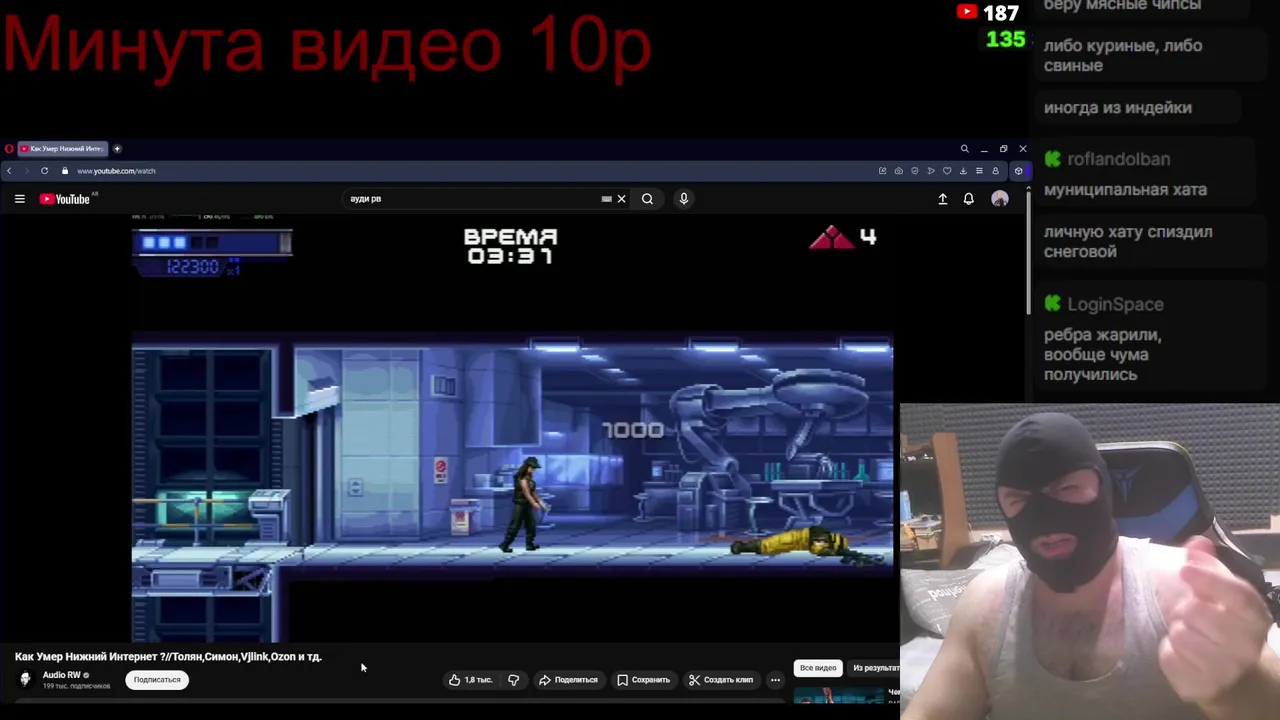Dislike the video
The width and height of the screenshot is (1280, 720).
click(x=513, y=680)
